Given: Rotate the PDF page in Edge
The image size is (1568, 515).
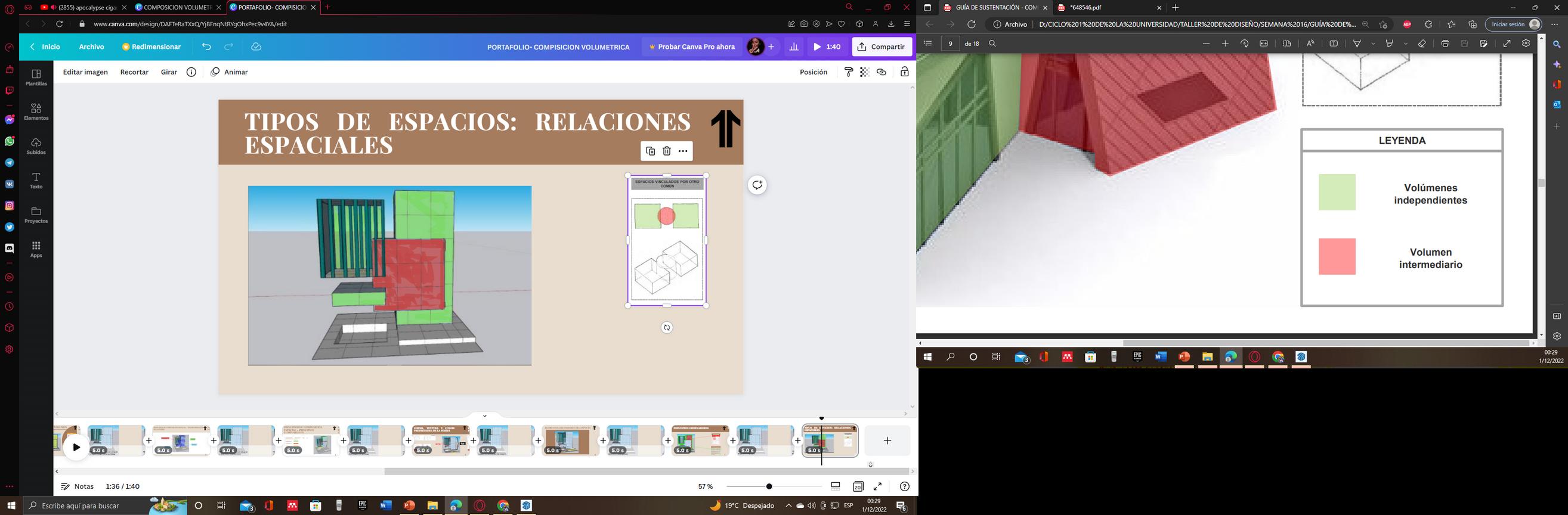Looking at the screenshot, I should 1244,43.
